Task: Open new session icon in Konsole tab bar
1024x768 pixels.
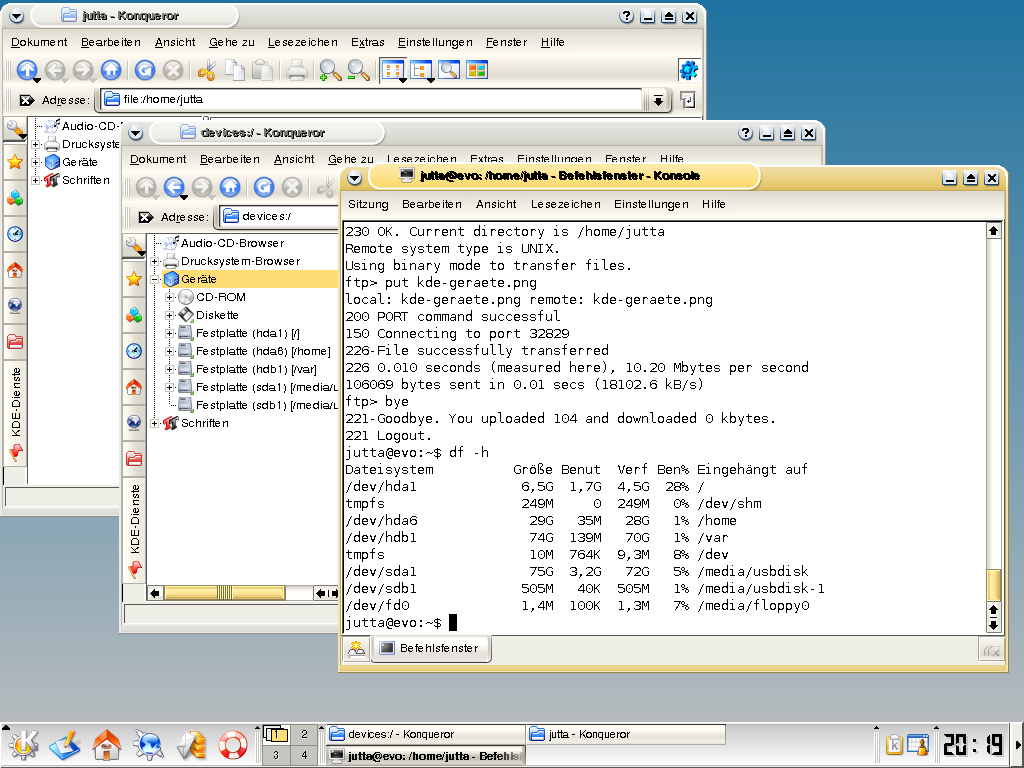Action: tap(357, 648)
